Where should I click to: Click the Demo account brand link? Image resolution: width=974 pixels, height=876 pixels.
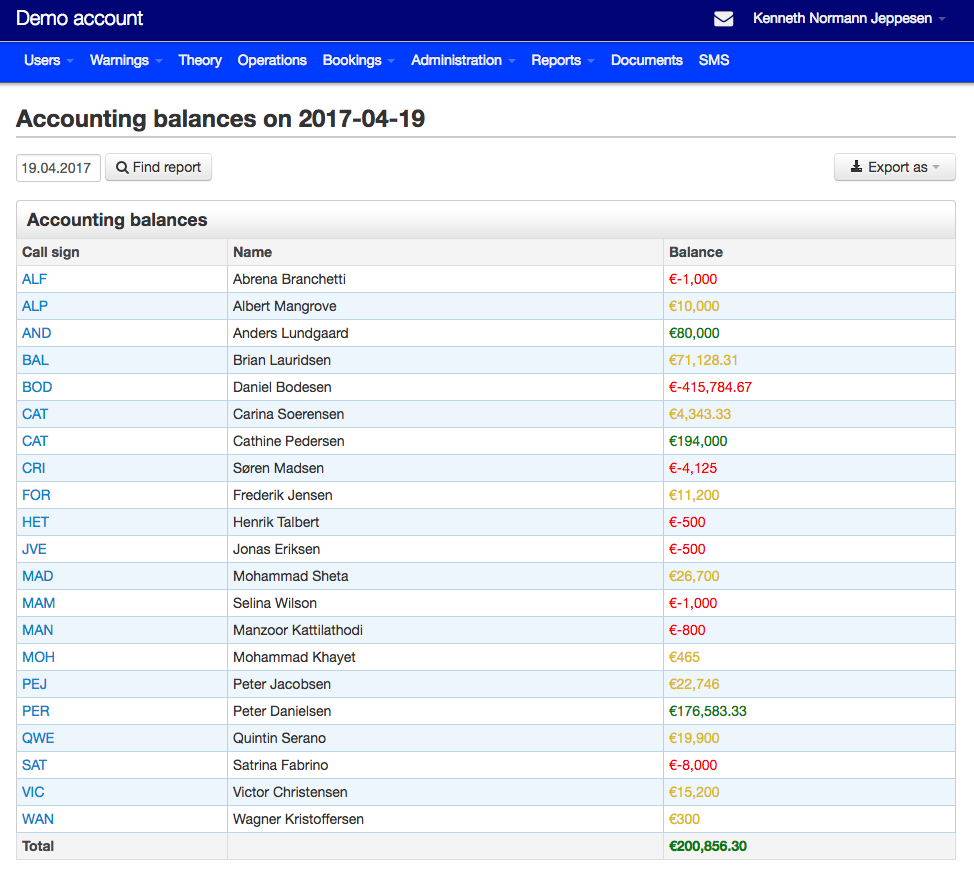pos(80,19)
